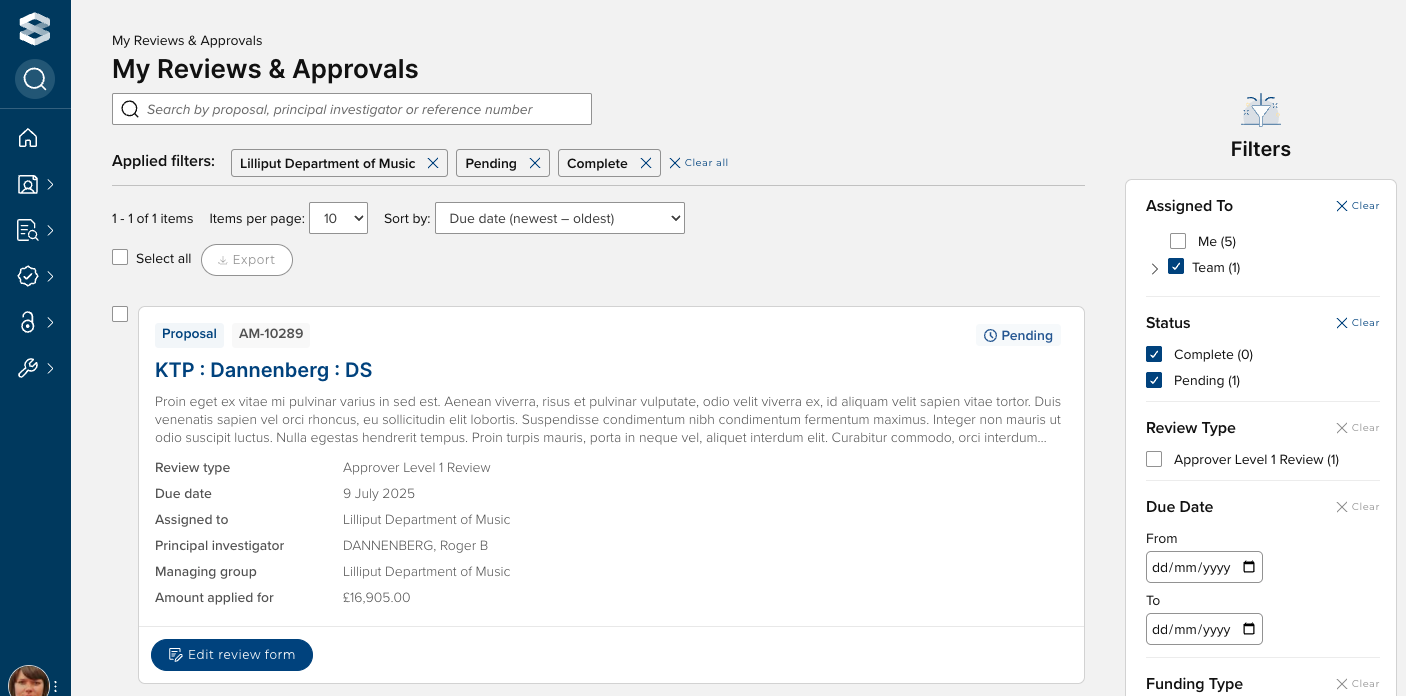Remove the Lilliput Department of Music filter
Viewport: 1406px width, 696px height.
point(433,163)
